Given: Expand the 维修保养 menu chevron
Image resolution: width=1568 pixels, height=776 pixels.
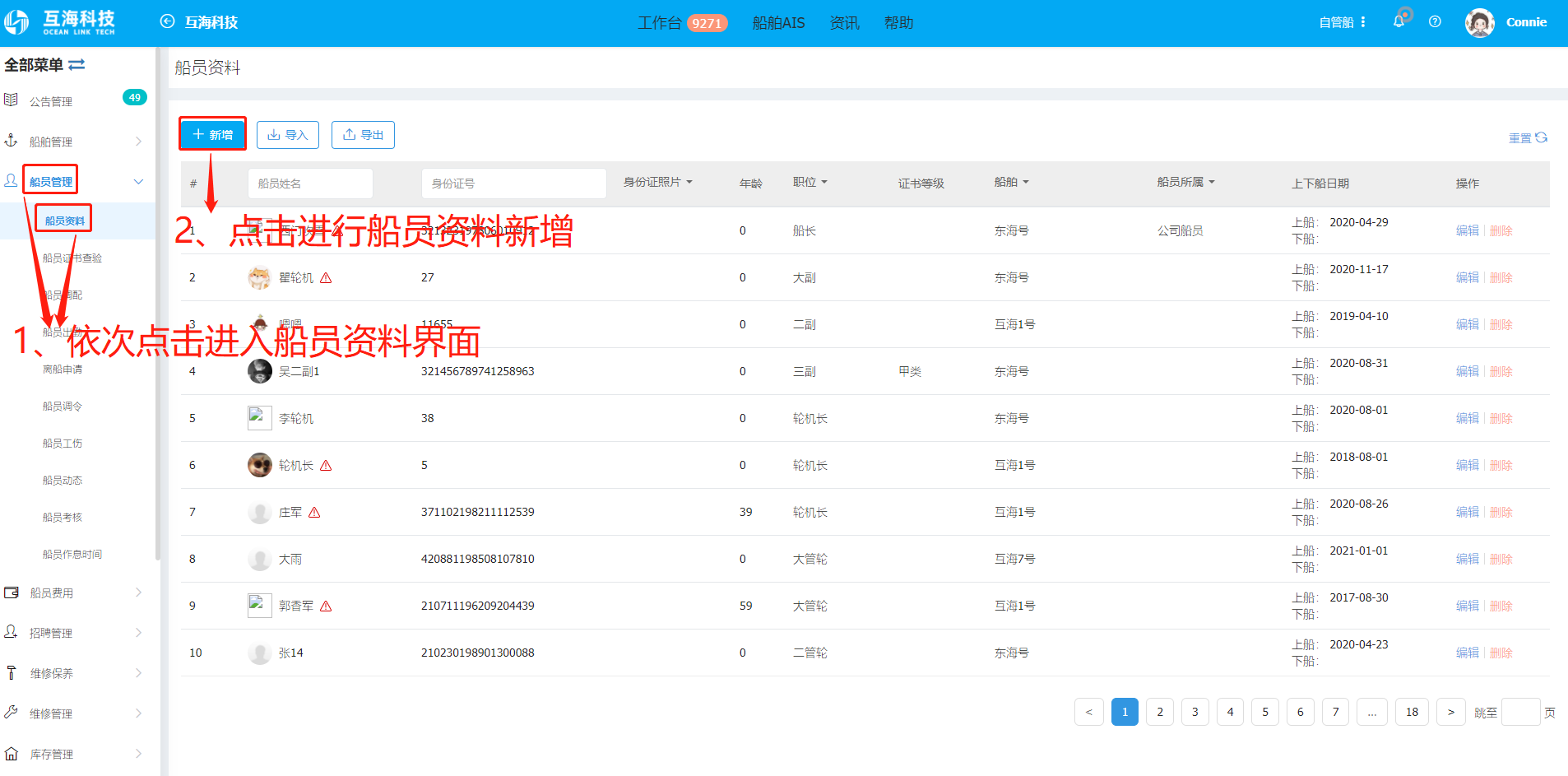Looking at the screenshot, I should 138,673.
